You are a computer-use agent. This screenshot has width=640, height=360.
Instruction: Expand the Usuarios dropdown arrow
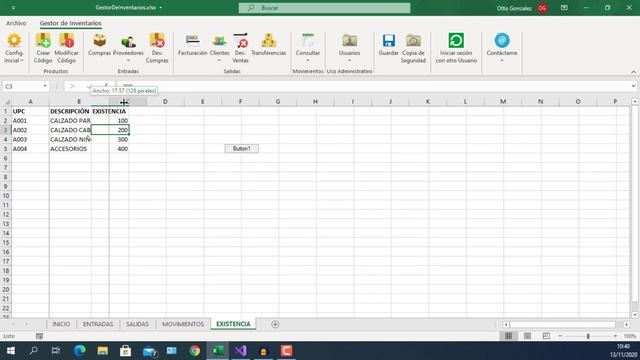click(x=349, y=60)
